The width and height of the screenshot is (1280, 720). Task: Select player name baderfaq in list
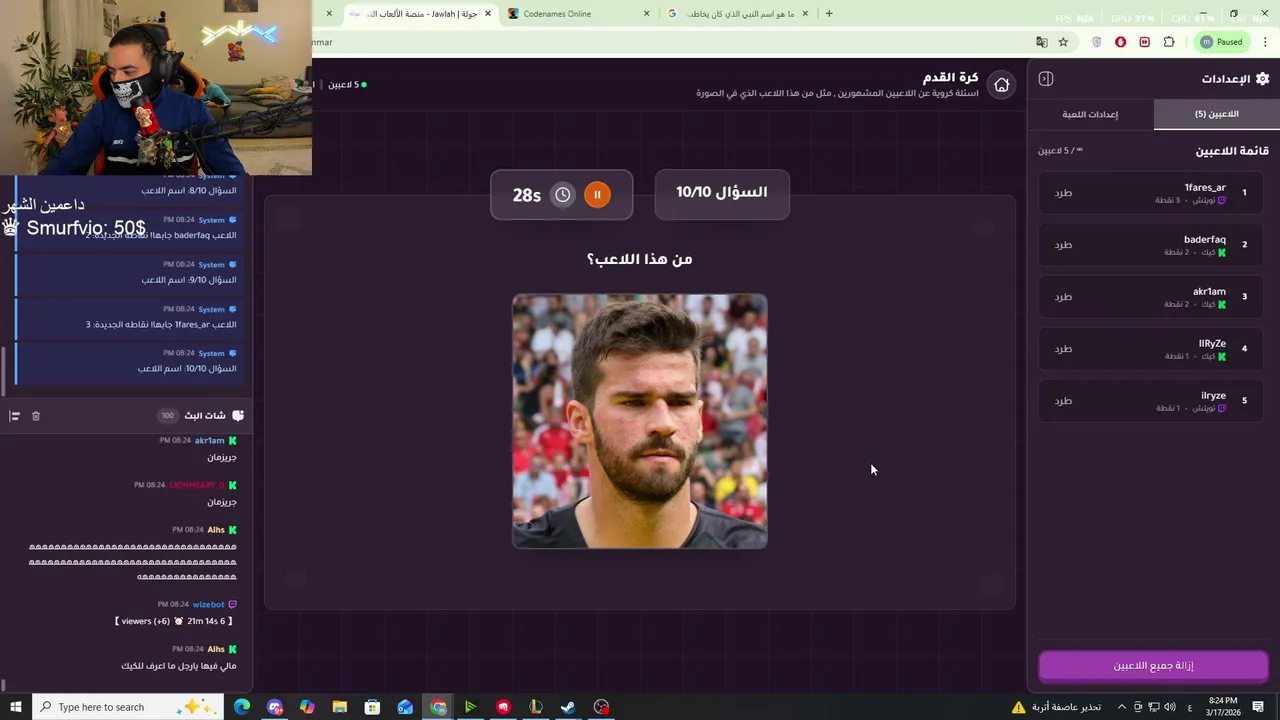click(1205, 240)
